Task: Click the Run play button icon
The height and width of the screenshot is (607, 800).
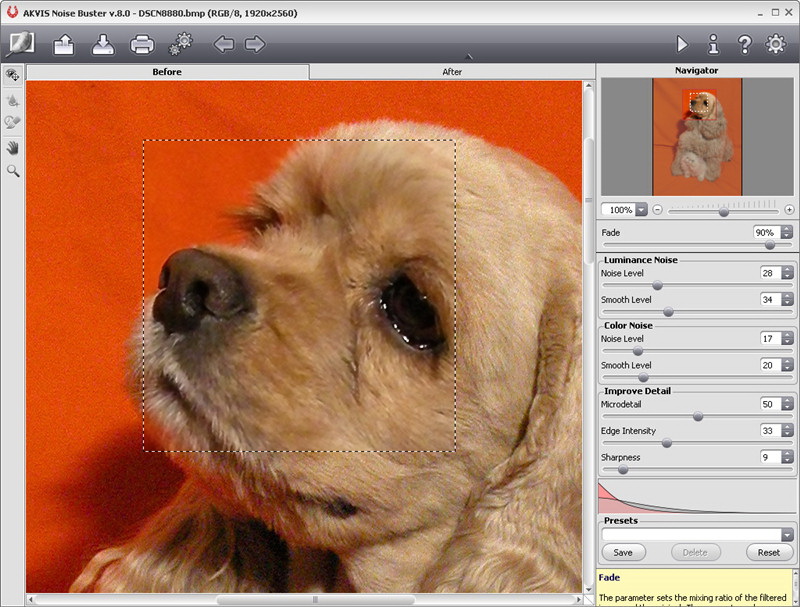Action: (x=682, y=44)
